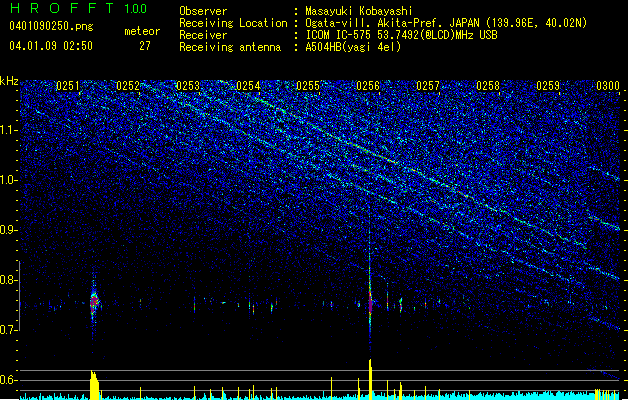This screenshot has width=629, height=400.
Task: Click the 0.7 kHz axis label
Action: click(9, 330)
